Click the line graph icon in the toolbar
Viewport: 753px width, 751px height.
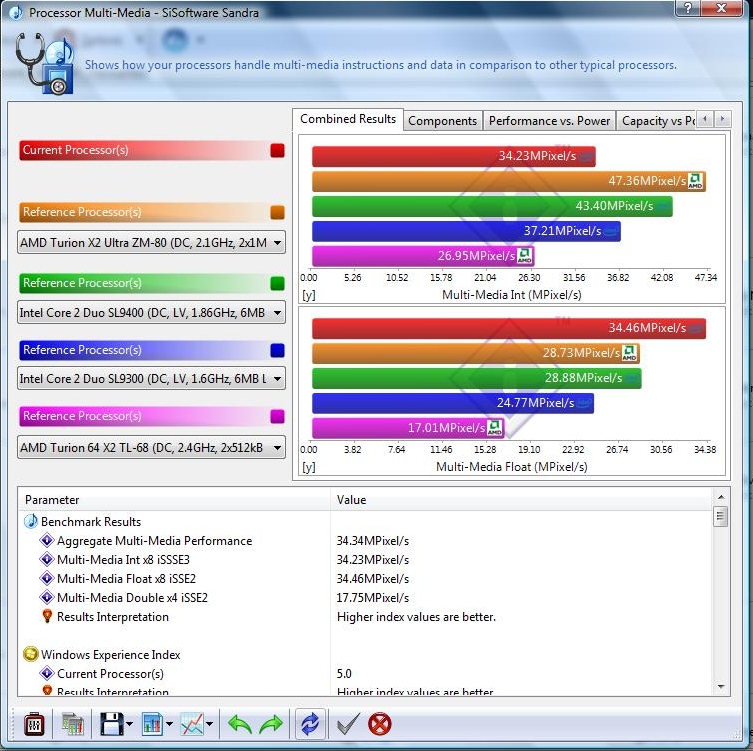click(192, 723)
